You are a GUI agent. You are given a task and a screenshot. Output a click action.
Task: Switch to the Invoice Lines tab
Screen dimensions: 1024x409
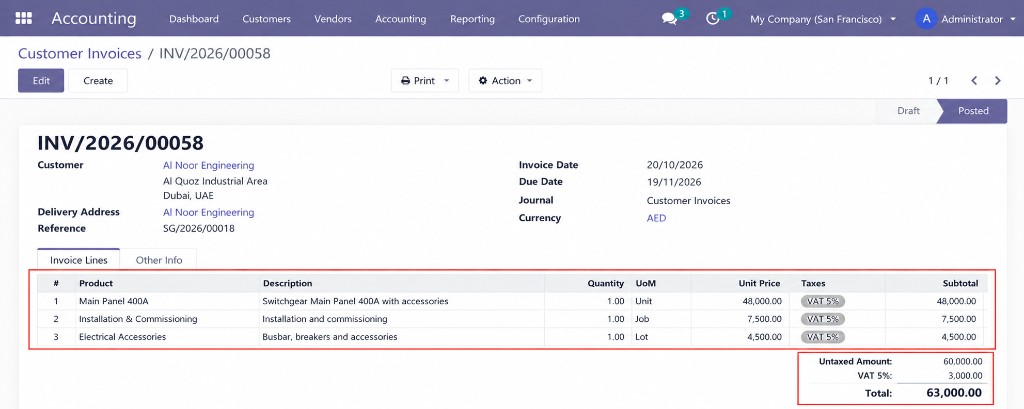78,259
